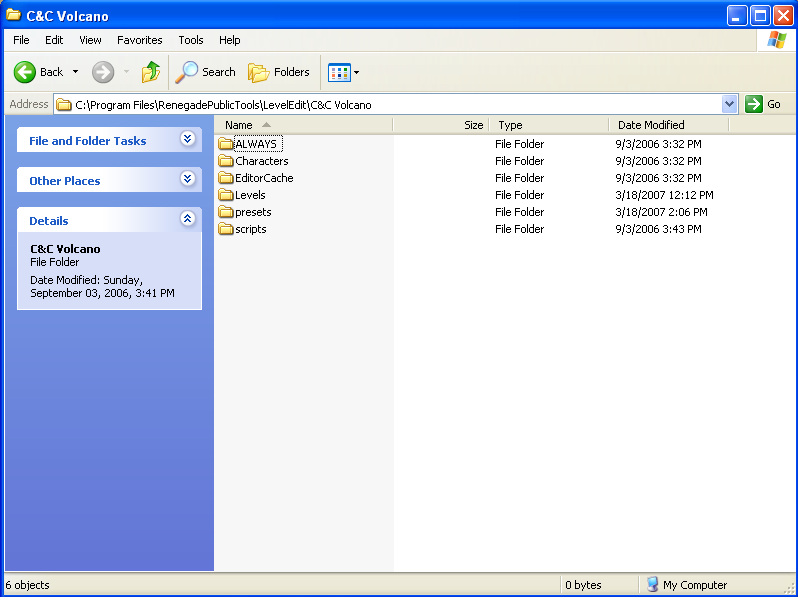Open the address bar dropdown arrow

pos(729,104)
